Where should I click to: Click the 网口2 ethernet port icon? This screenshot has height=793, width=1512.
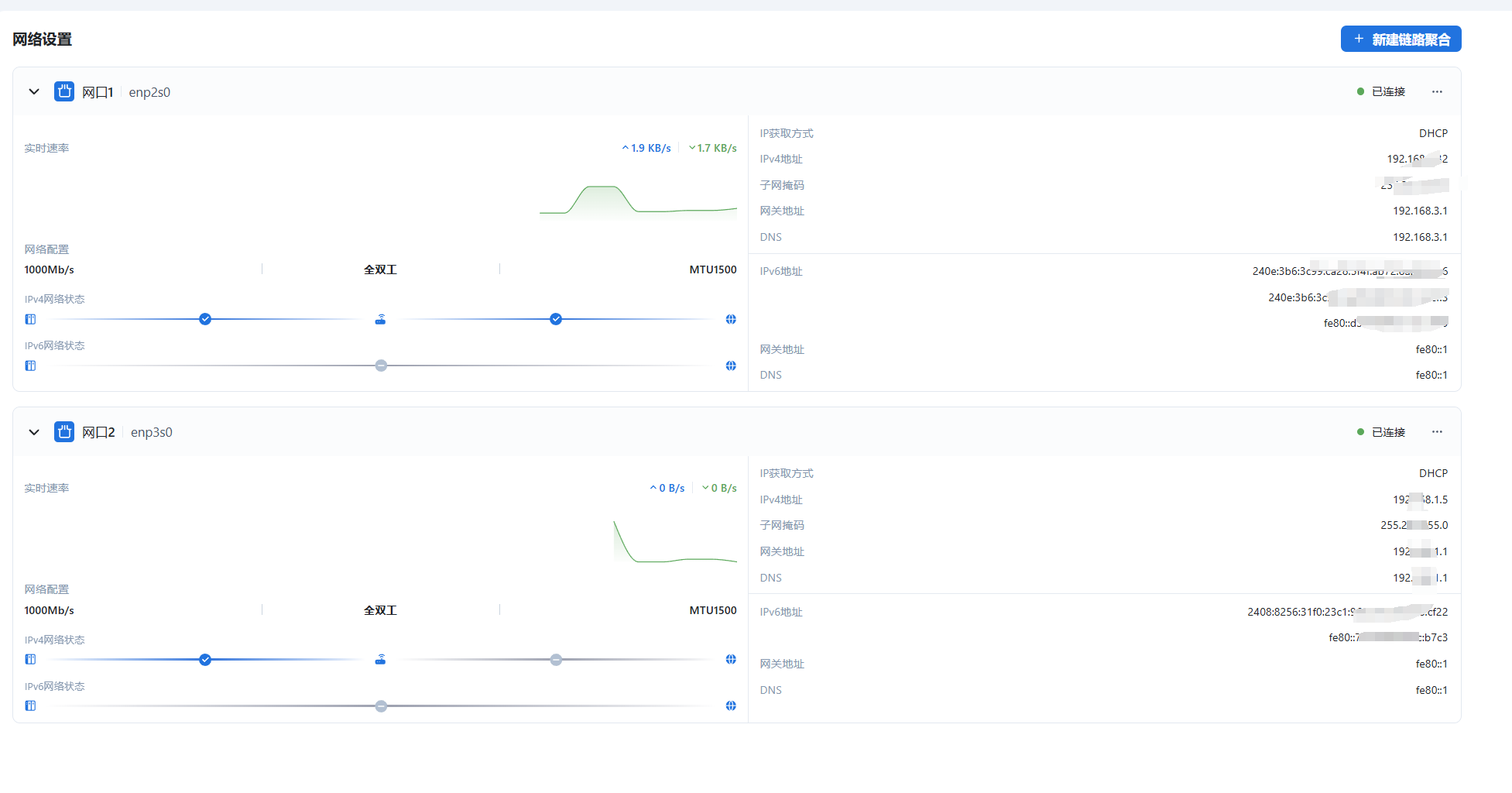point(64,431)
